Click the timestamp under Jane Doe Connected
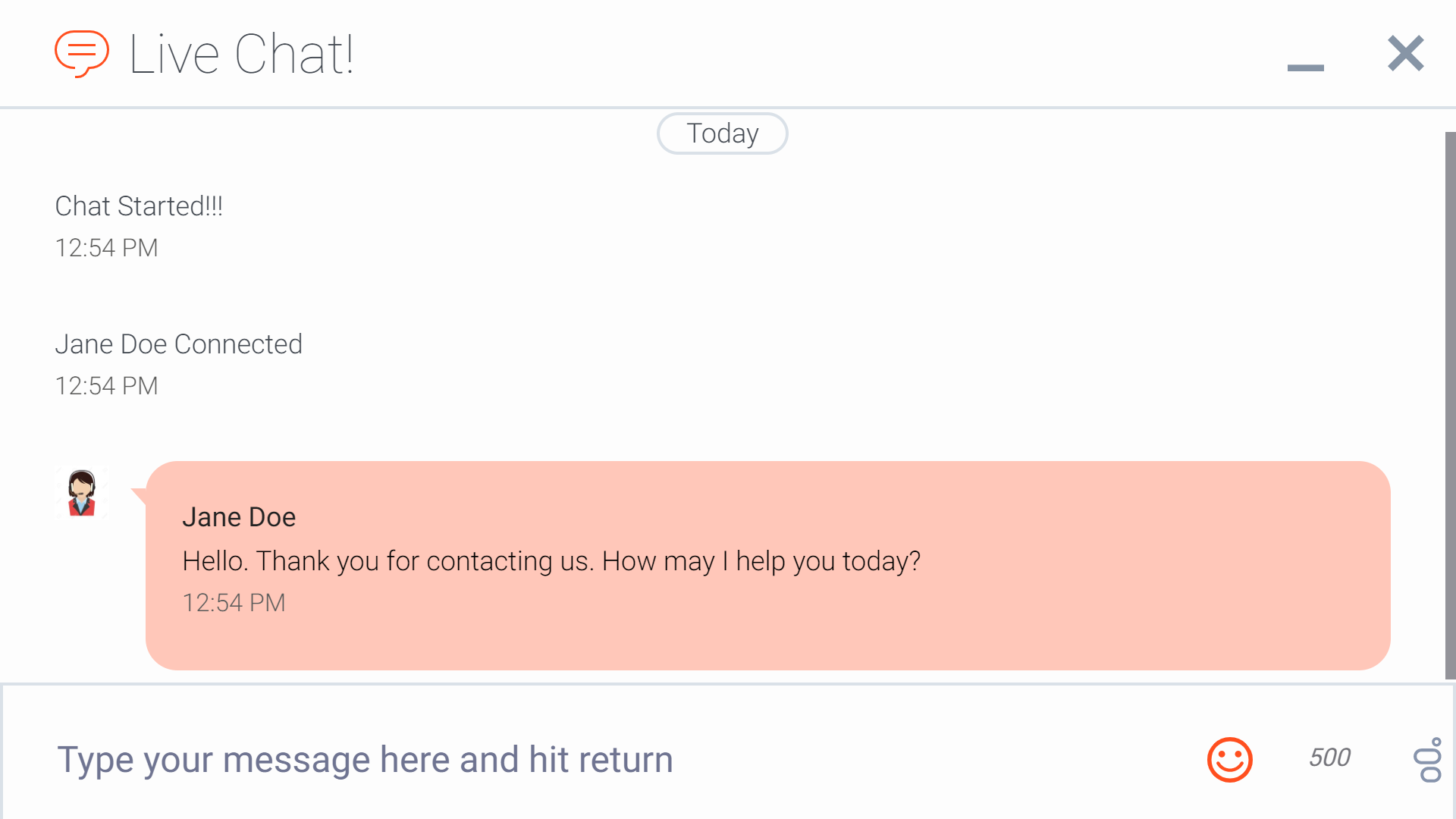 pyautogui.click(x=106, y=386)
